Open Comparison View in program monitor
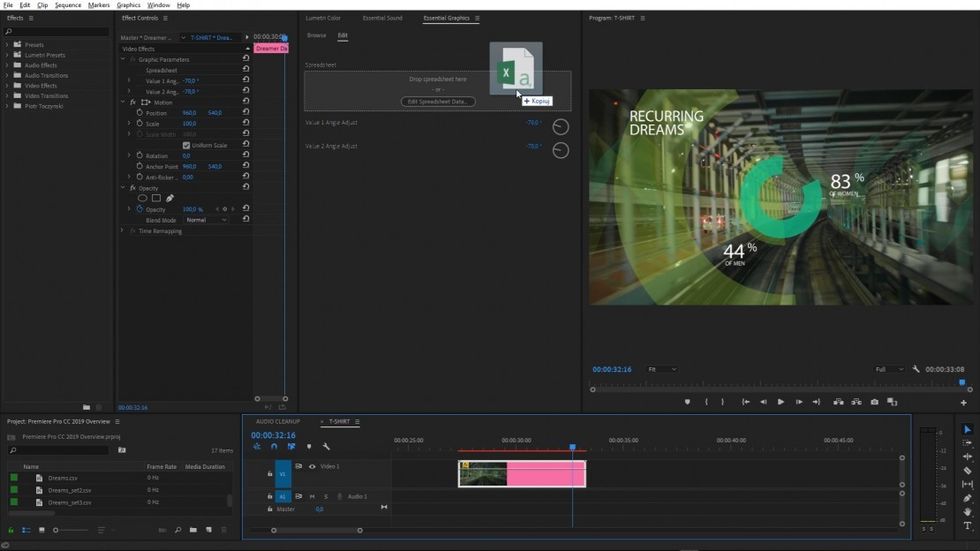The height and width of the screenshot is (551, 980). click(892, 402)
